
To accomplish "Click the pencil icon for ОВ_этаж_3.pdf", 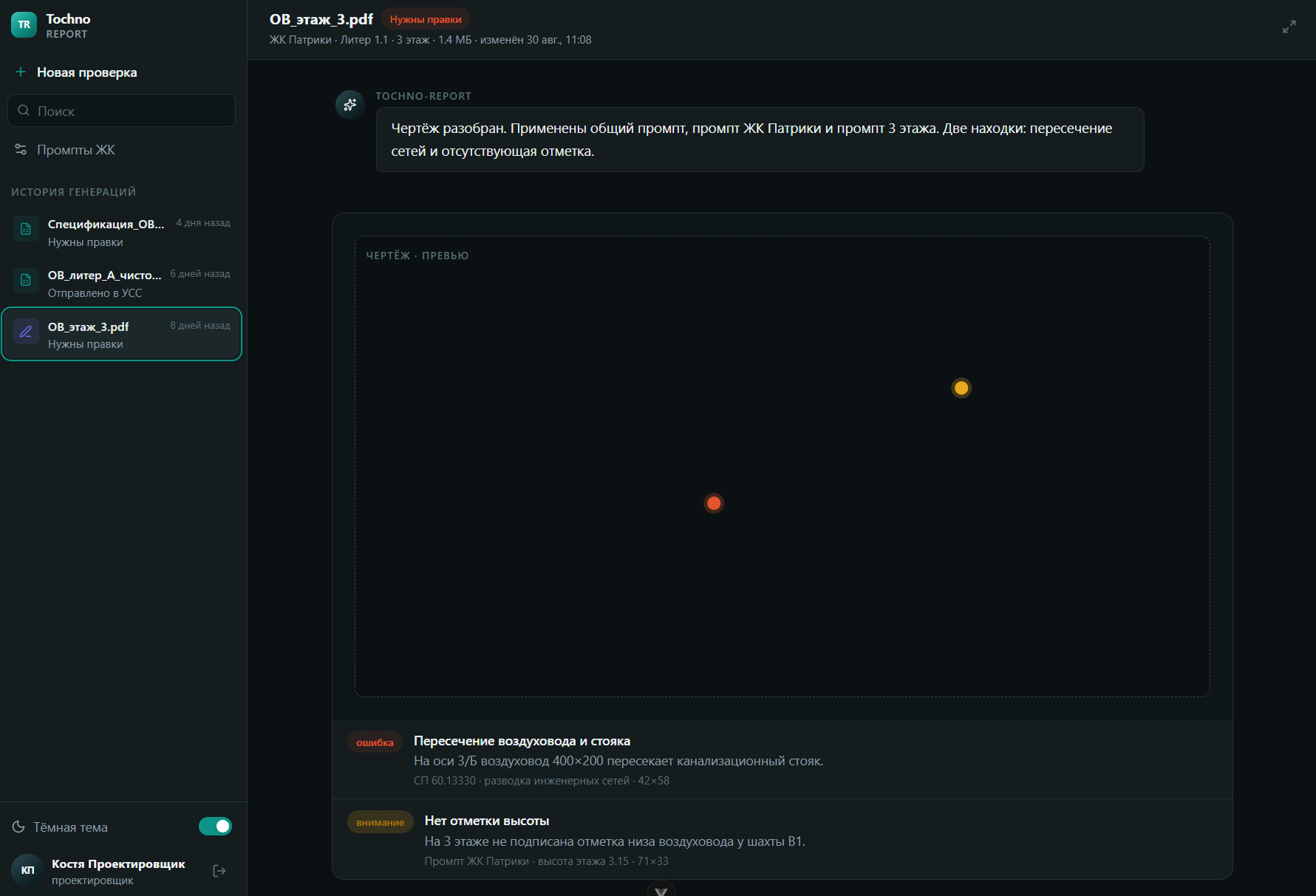I will pos(26,332).
